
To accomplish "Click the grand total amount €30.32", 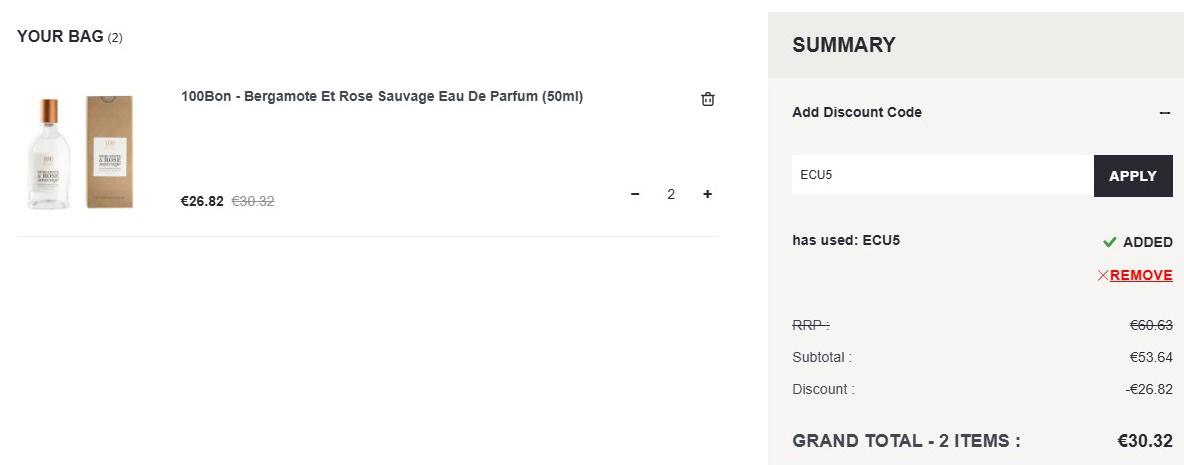I will [1145, 441].
